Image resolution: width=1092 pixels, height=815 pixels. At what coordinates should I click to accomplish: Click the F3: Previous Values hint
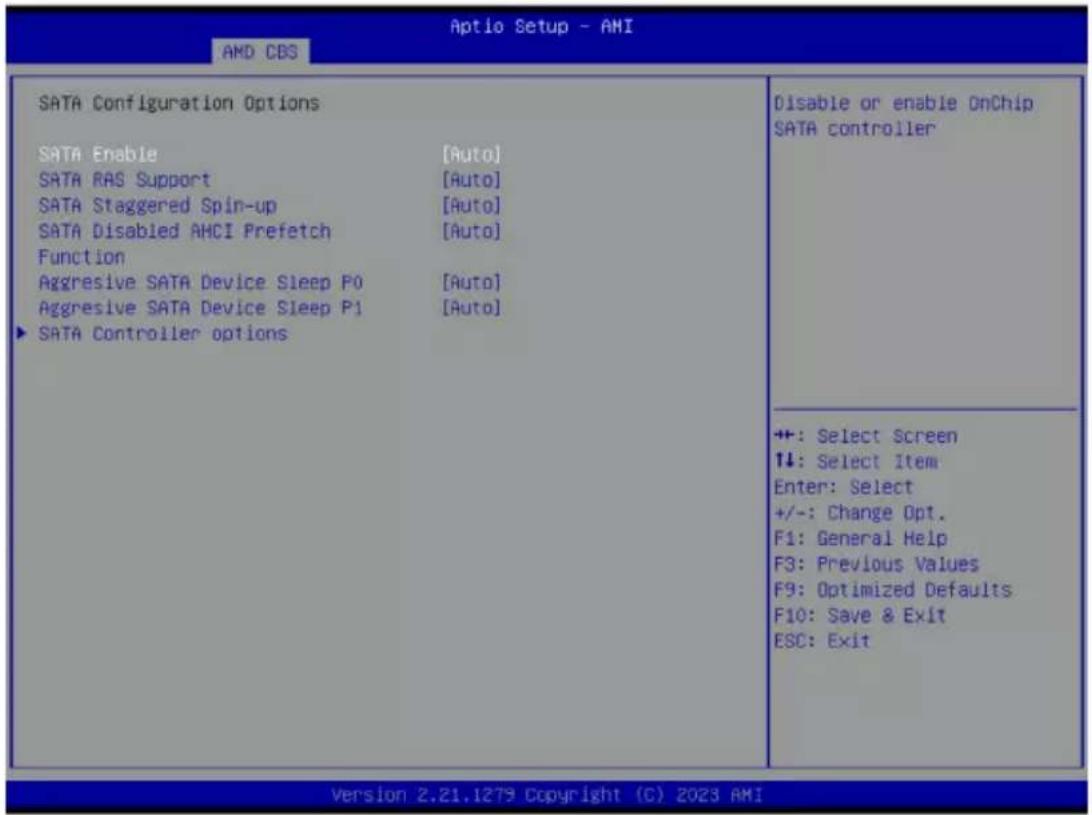[x=876, y=564]
